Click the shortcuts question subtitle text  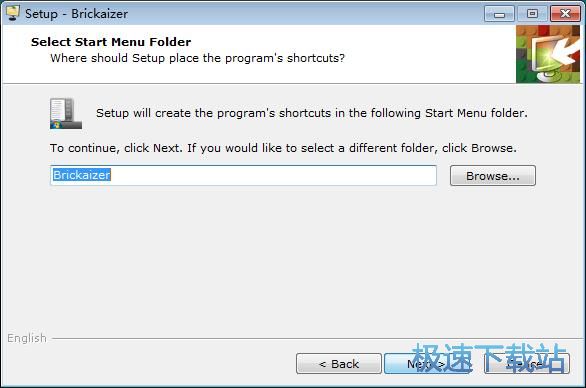(198, 58)
